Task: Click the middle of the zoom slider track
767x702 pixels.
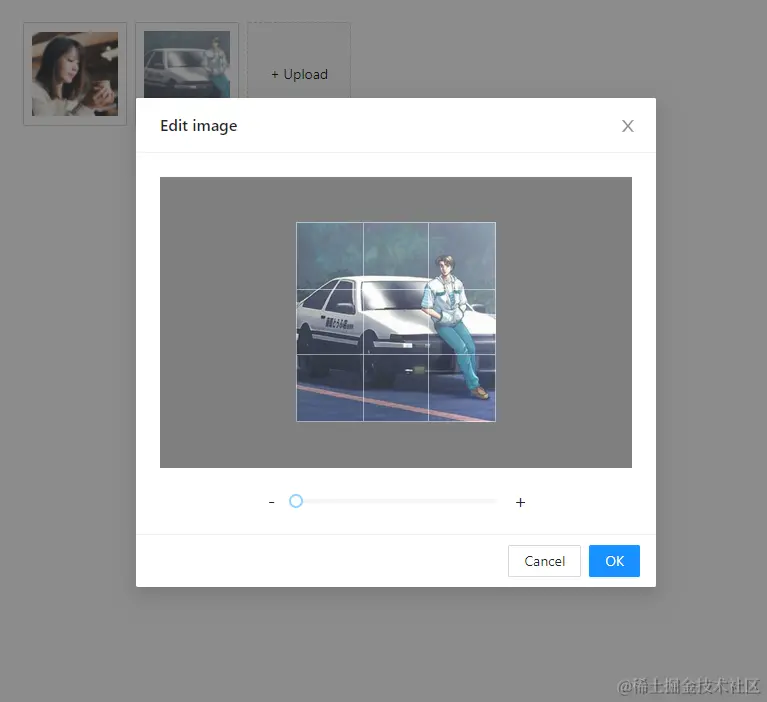Action: pos(396,501)
